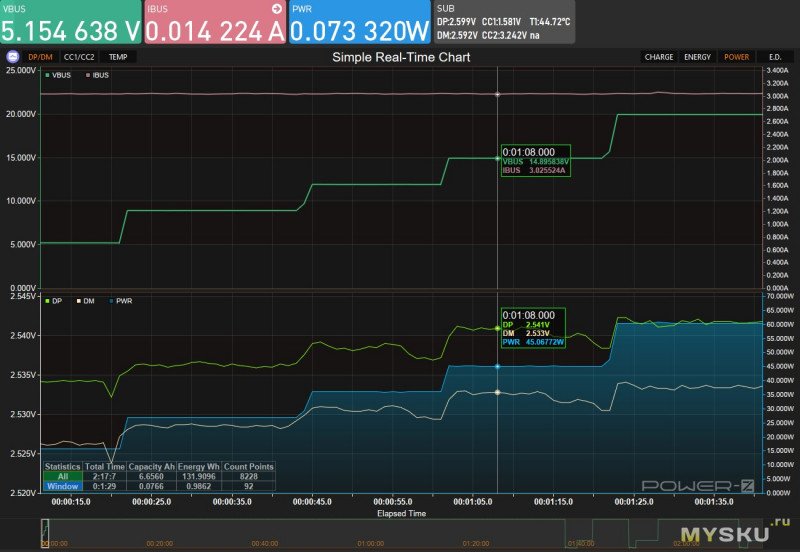Toggle the VBUS series in the legend

click(x=58, y=75)
